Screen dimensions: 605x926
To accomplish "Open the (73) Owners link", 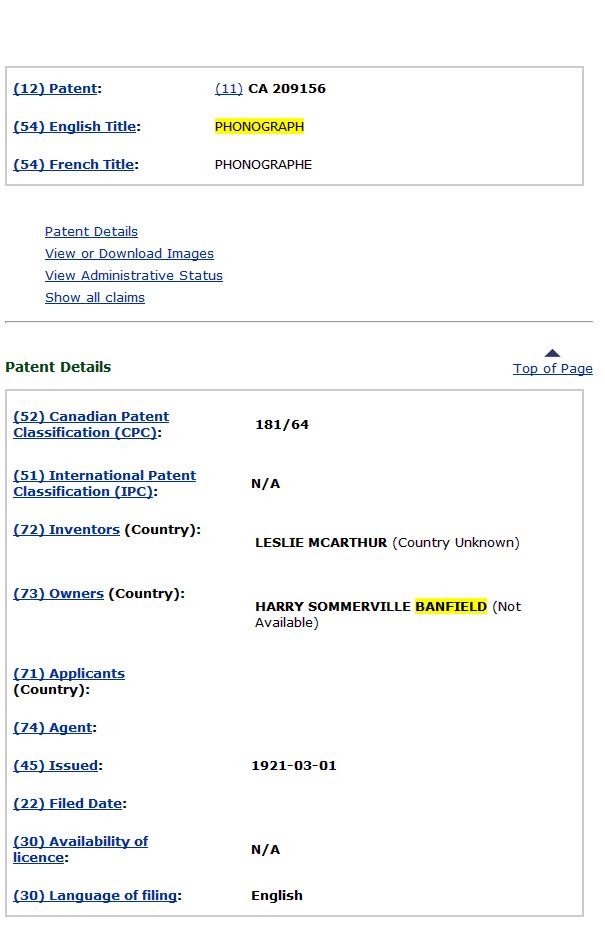I will [x=58, y=594].
